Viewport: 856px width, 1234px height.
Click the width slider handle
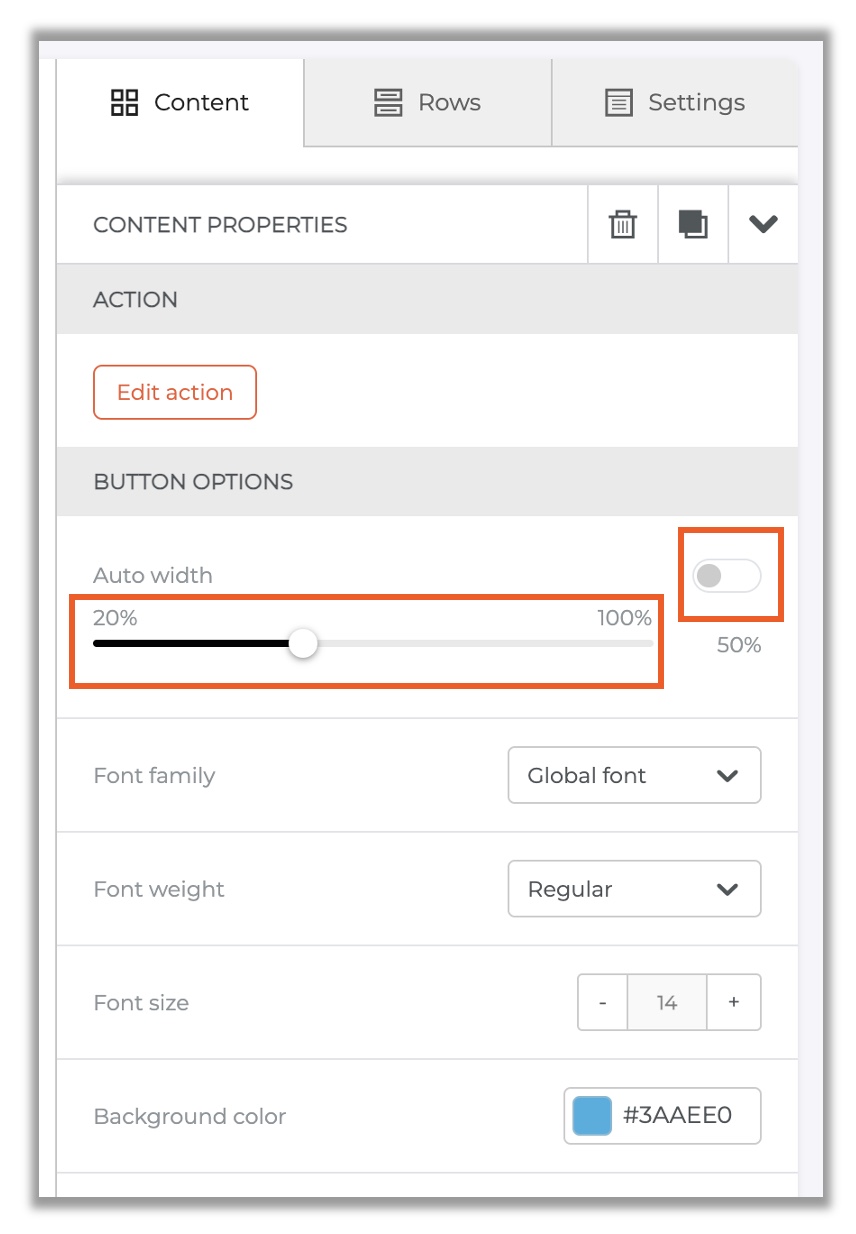tap(303, 644)
